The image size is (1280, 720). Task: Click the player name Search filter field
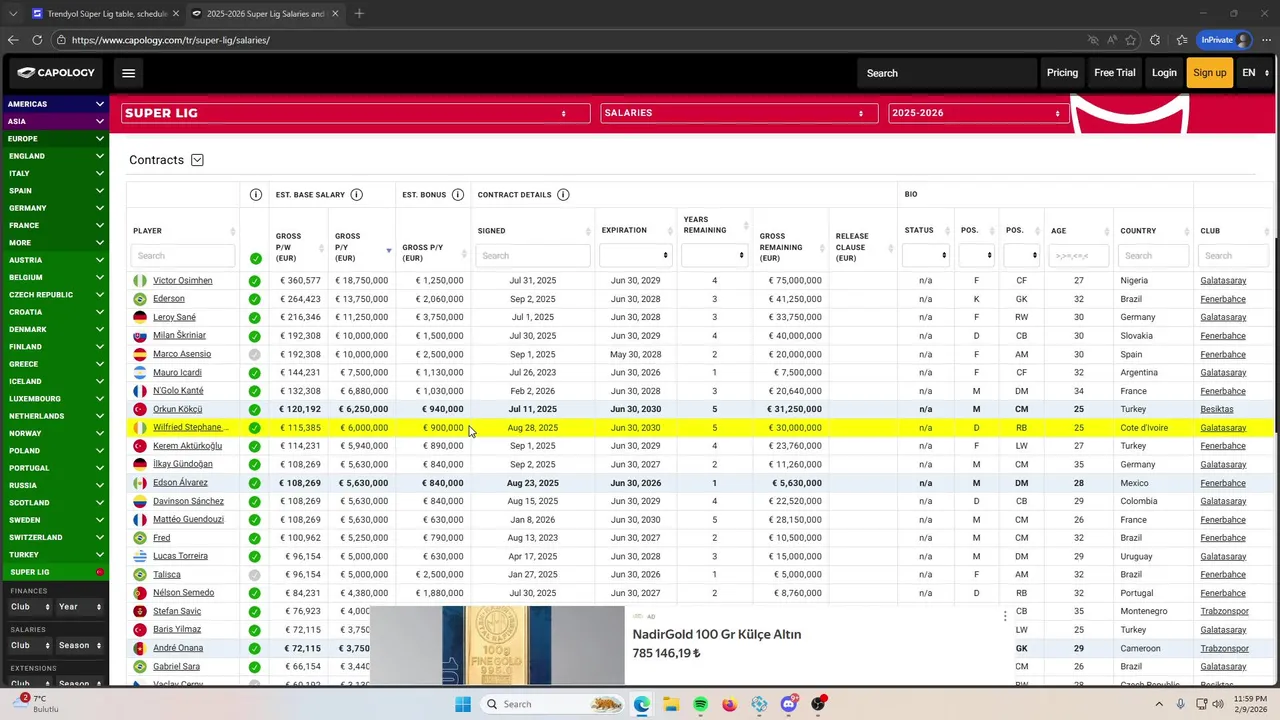coord(183,256)
